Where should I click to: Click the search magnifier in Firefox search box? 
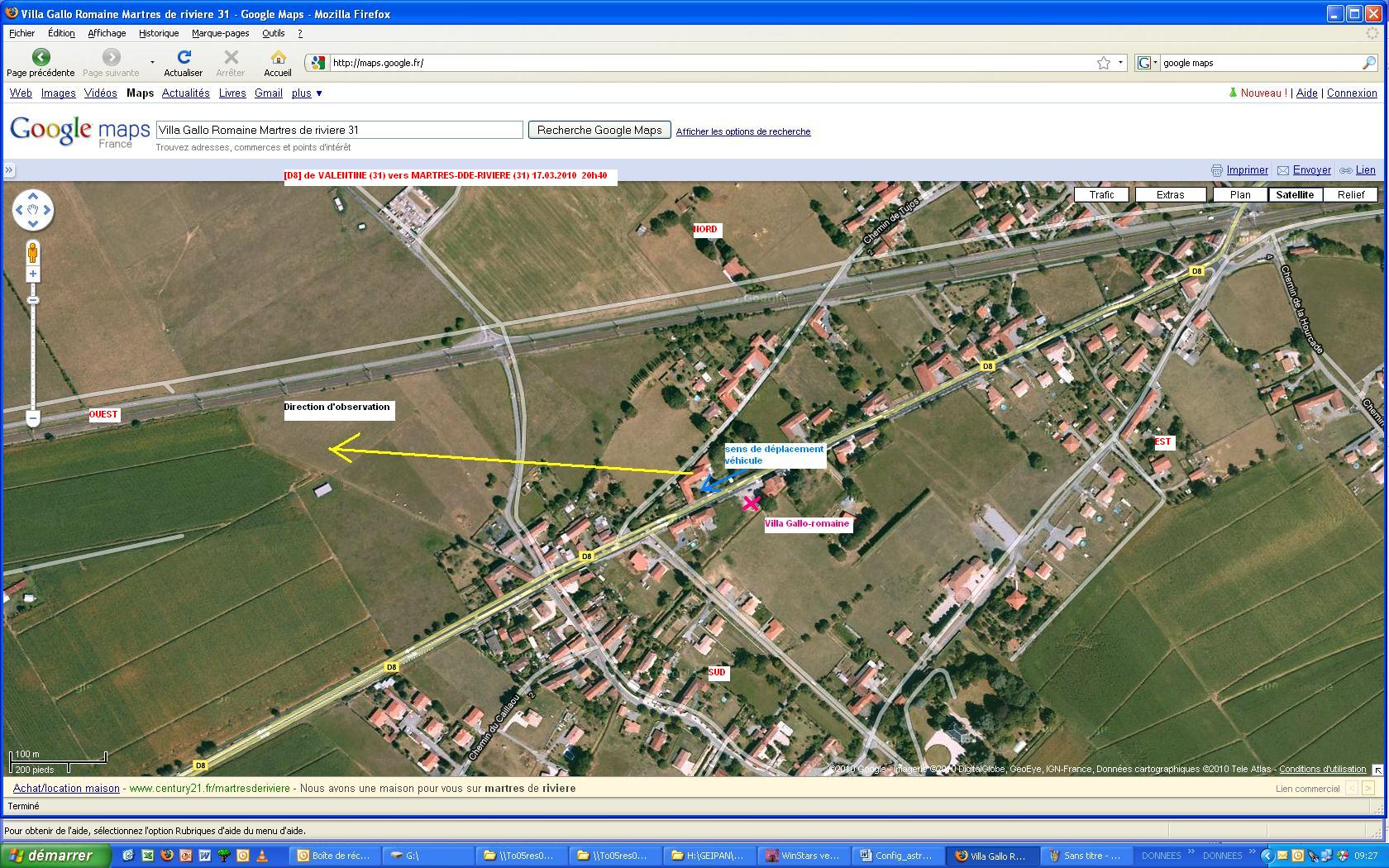(x=1368, y=63)
